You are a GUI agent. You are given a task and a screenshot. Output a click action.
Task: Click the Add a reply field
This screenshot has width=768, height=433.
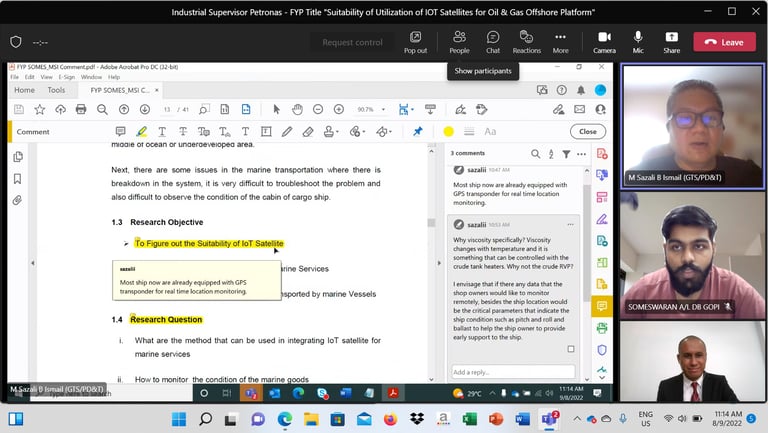pos(512,372)
